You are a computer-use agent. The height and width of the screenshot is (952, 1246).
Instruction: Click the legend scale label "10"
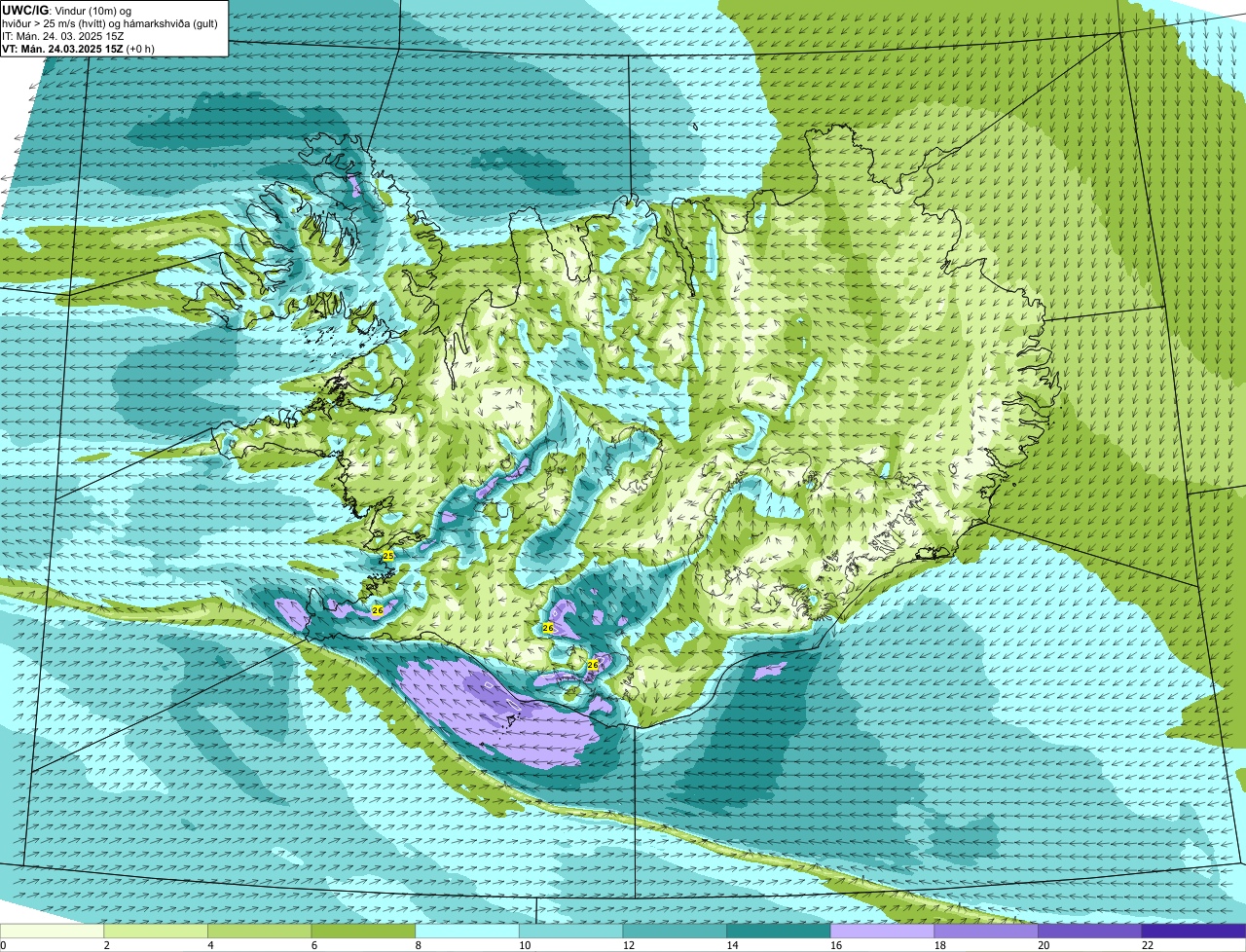[525, 945]
